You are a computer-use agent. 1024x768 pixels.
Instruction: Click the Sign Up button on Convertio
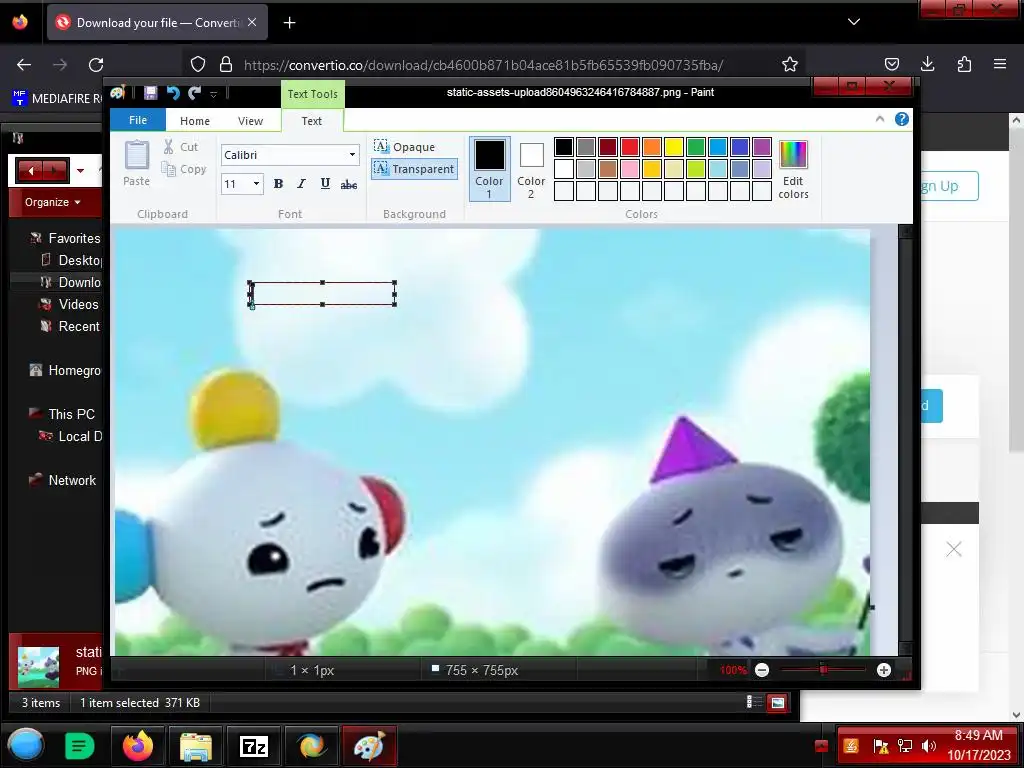(x=949, y=186)
